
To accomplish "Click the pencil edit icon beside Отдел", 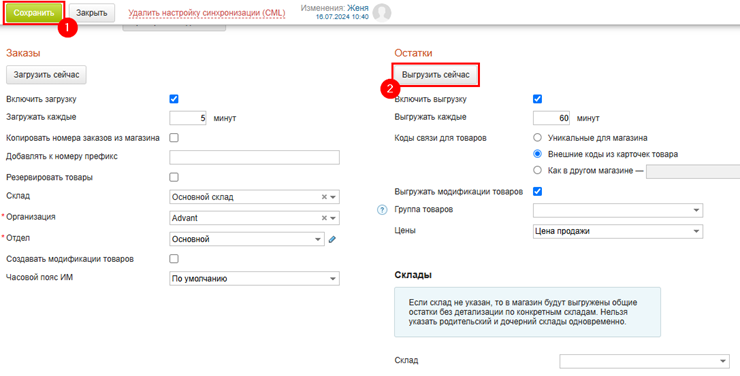I will (332, 239).
